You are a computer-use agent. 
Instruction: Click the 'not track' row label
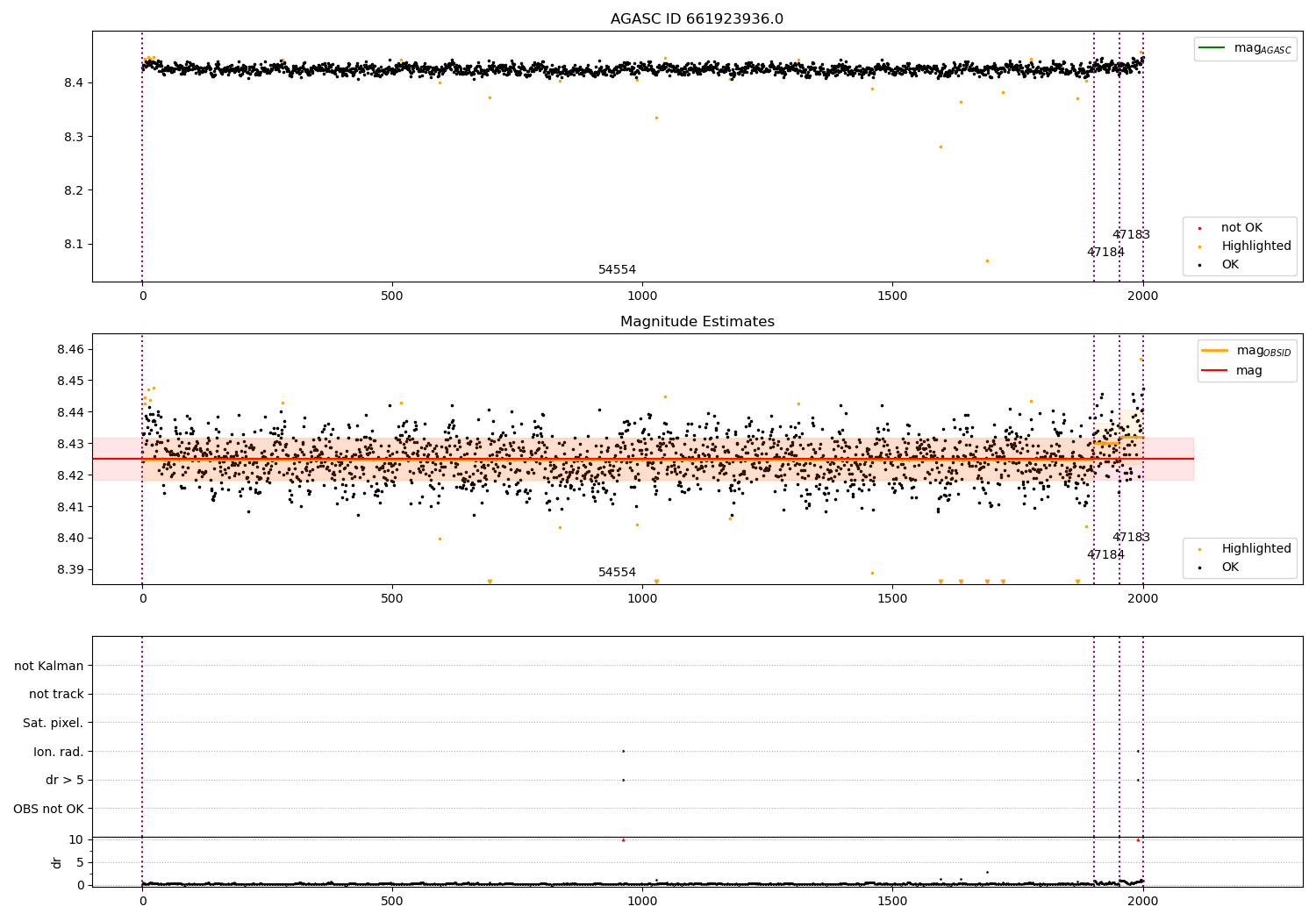[x=56, y=694]
